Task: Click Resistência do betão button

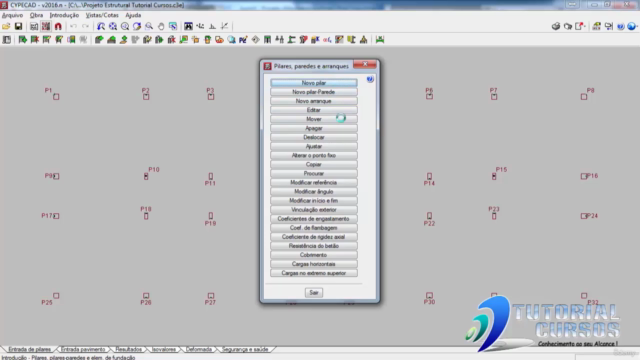Action: (313, 246)
